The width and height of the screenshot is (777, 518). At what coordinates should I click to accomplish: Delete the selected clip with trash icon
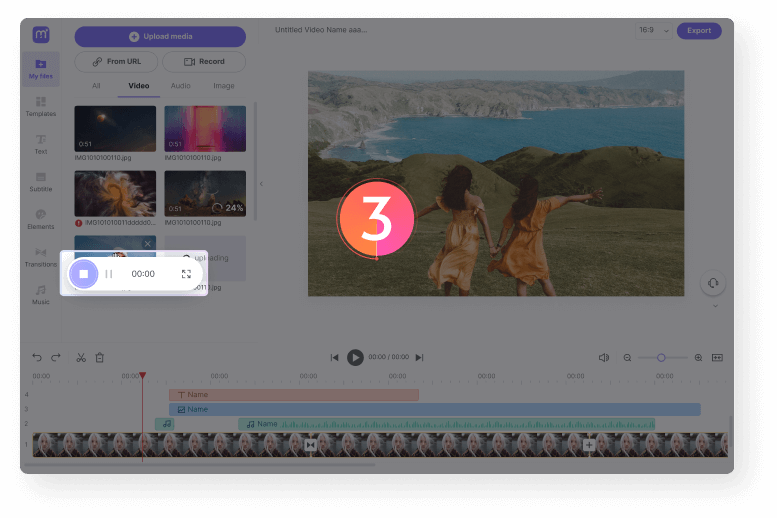100,357
